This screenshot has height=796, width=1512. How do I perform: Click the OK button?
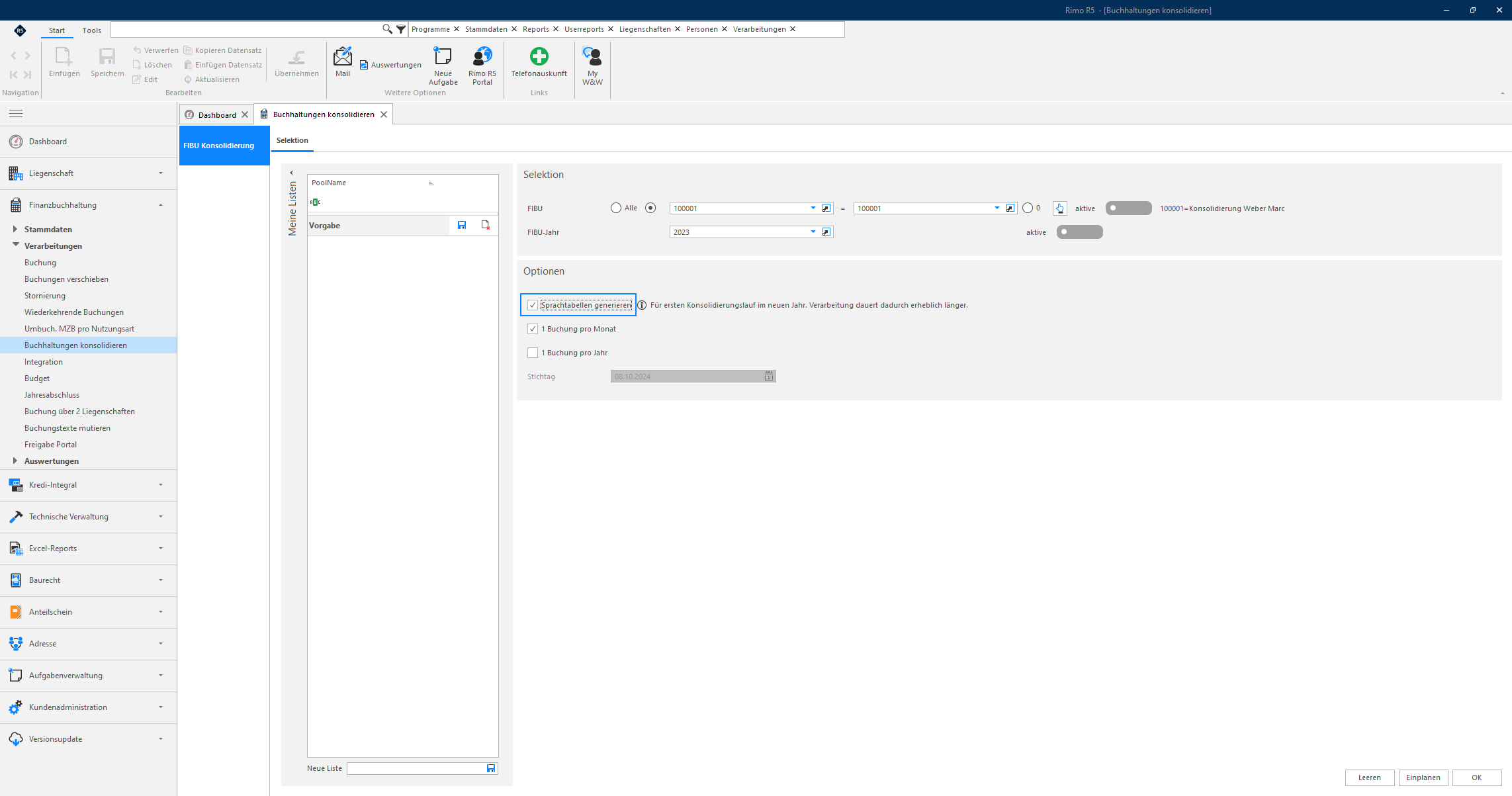1476,777
